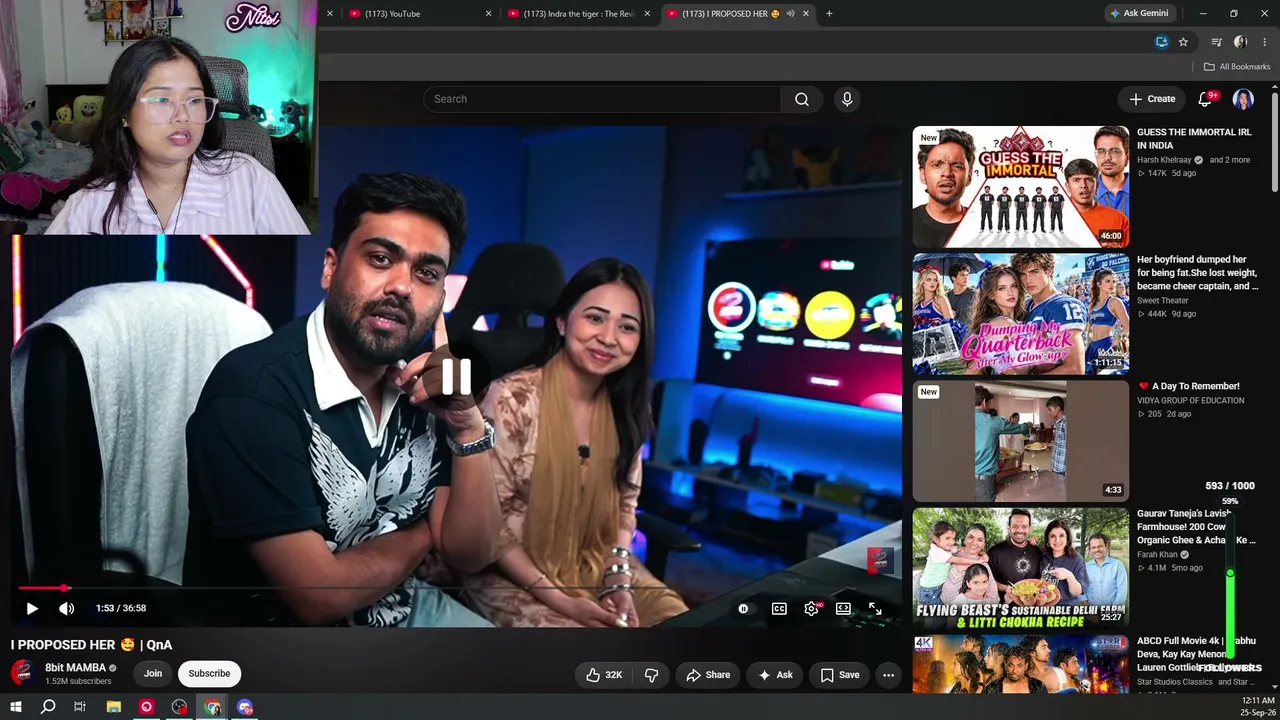
Task: Open more actions three-dot menu
Action: 888,675
